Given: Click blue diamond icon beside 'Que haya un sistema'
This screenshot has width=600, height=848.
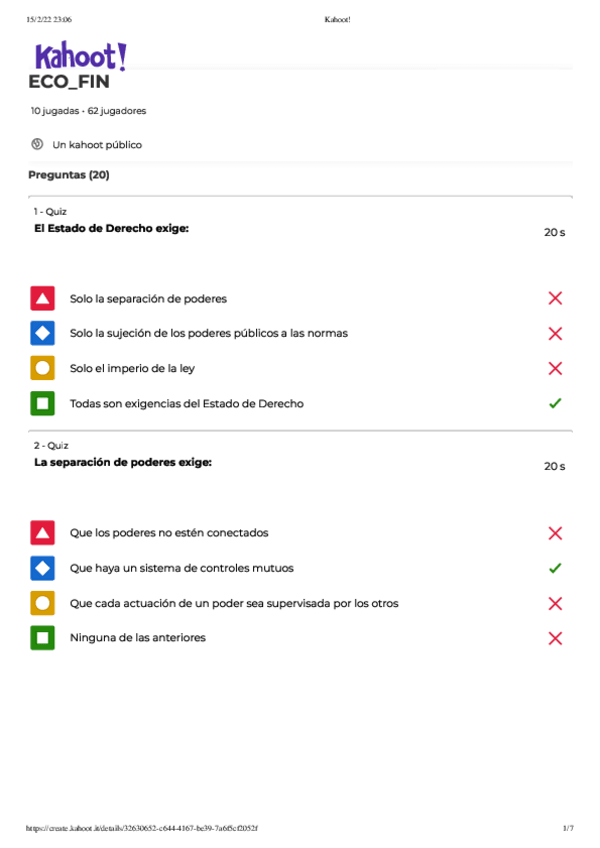Looking at the screenshot, I should tap(42, 568).
